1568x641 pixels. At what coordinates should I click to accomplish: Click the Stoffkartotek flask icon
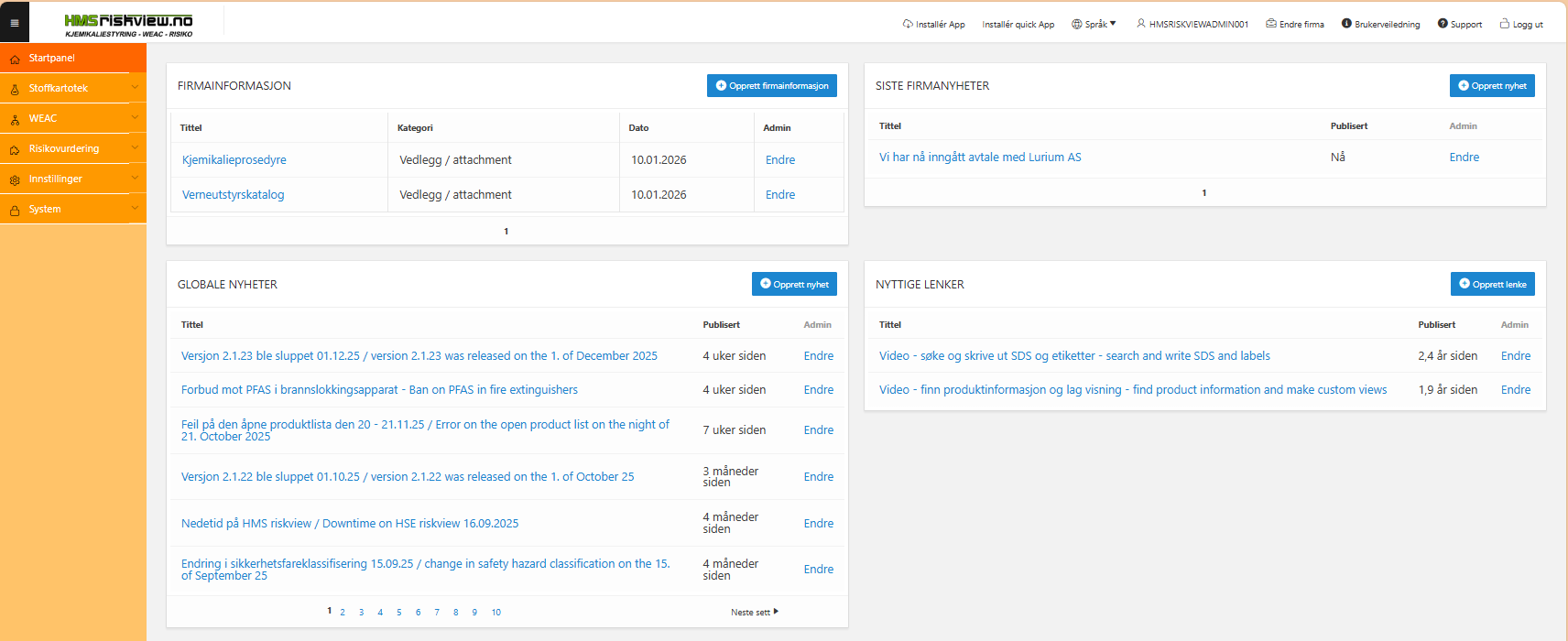point(15,89)
